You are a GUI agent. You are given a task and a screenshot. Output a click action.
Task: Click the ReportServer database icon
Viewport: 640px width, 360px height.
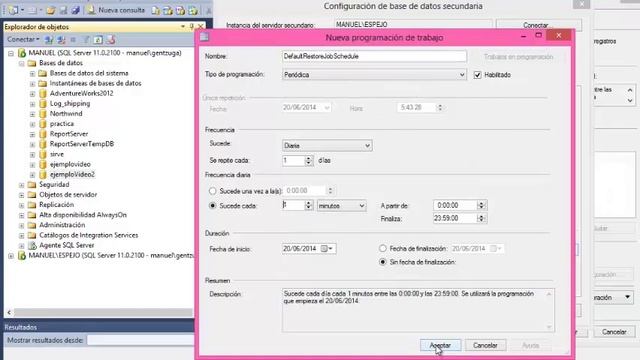tap(43, 134)
